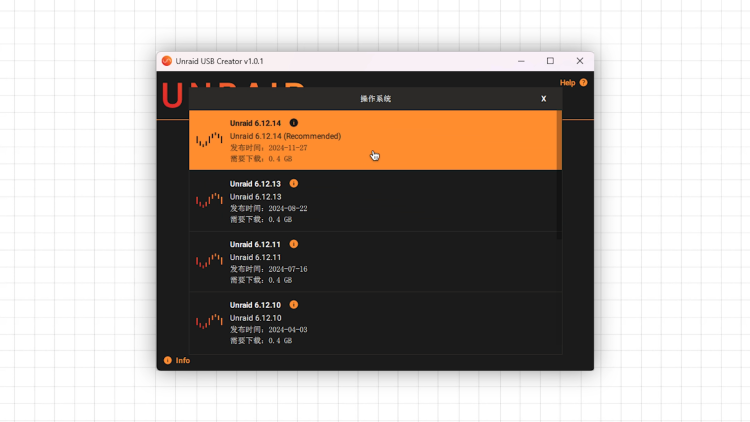Select Unraid 6.12.11 title text
The width and height of the screenshot is (750, 422).
[x=255, y=244]
